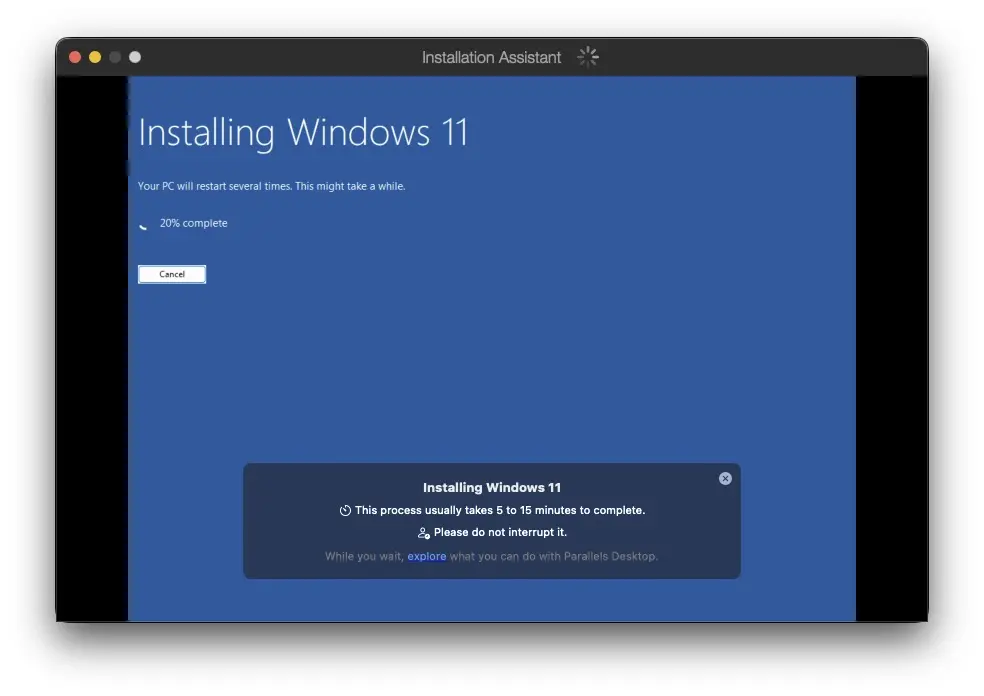Click the large 'Installing Windows 11' heading
Viewport: 984px width, 696px height.
303,133
